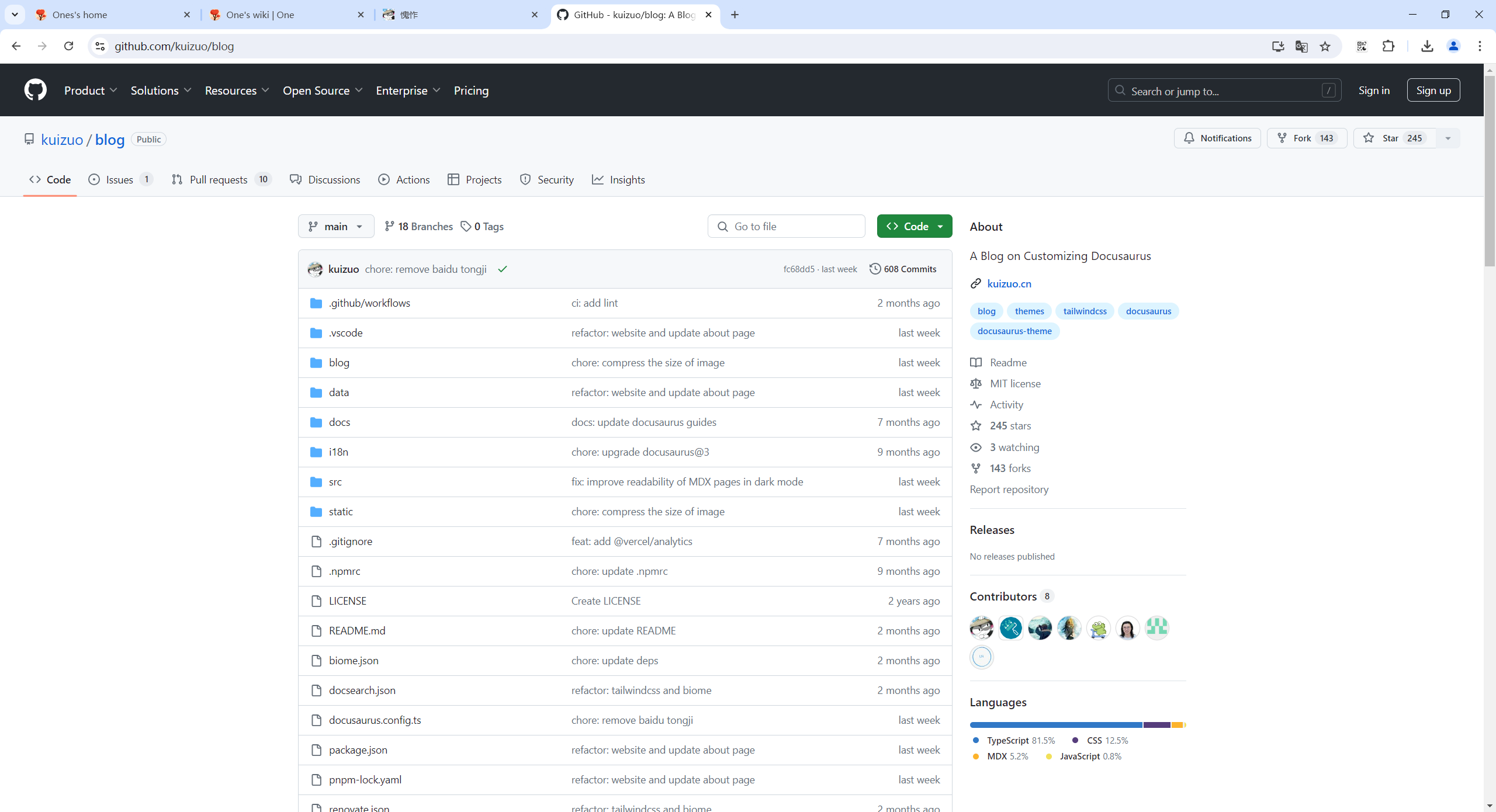Viewport: 1496px width, 812px height.
Task: Expand the Open Source menu
Action: pyautogui.click(x=323, y=91)
